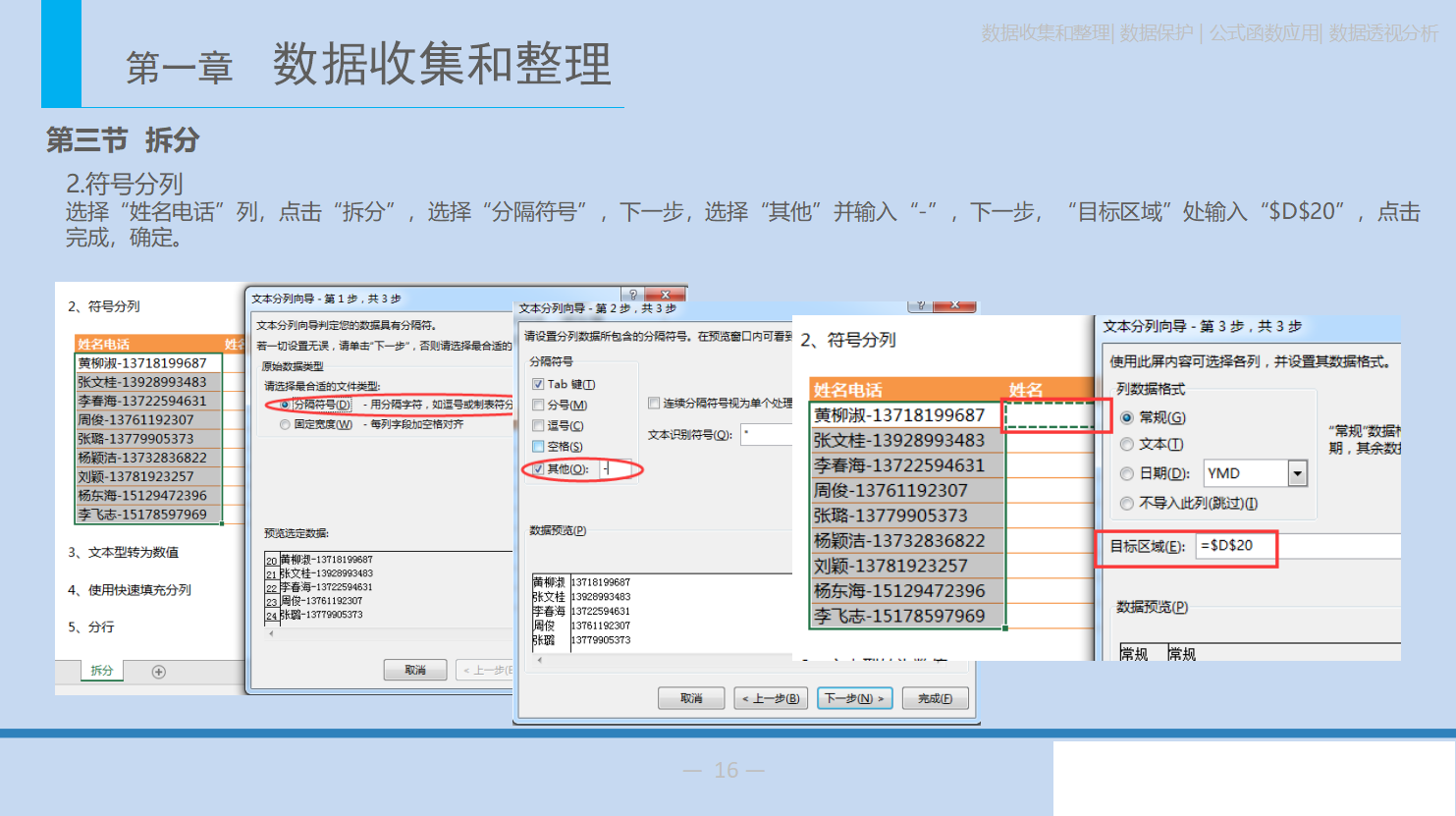Select the 文本(T) column format radio

pos(1127,444)
